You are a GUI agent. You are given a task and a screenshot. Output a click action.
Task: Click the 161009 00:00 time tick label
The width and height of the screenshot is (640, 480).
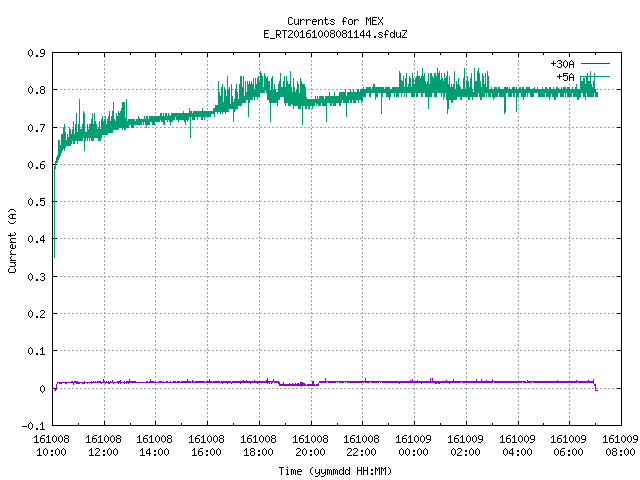click(x=413, y=445)
